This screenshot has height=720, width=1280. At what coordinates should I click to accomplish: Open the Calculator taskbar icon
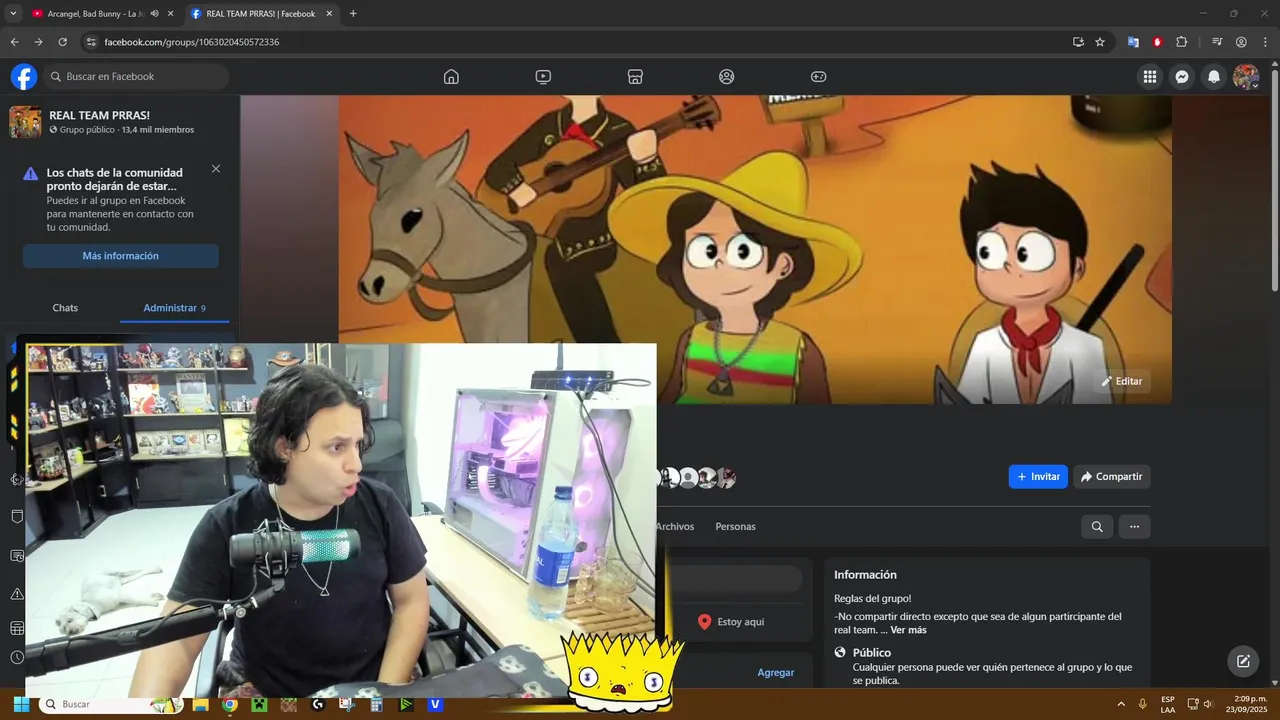coord(376,704)
